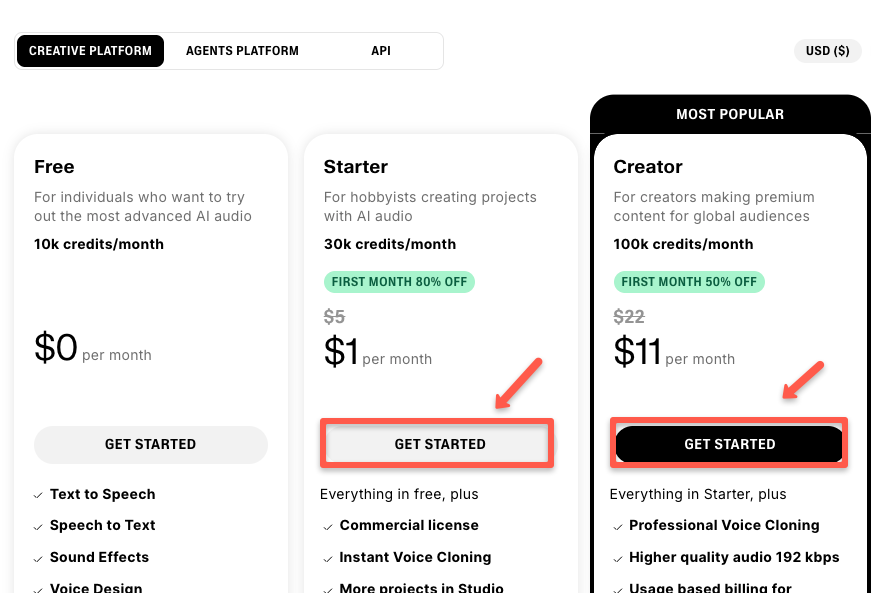Select the Creative Platform toggle option
Screen dimensions: 871x593
click(x=90, y=50)
